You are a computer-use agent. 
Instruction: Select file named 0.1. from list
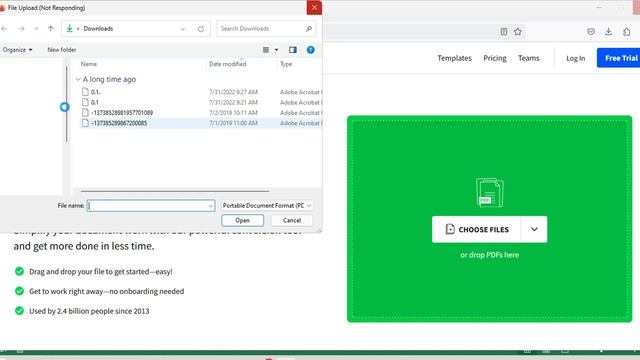[x=95, y=92]
